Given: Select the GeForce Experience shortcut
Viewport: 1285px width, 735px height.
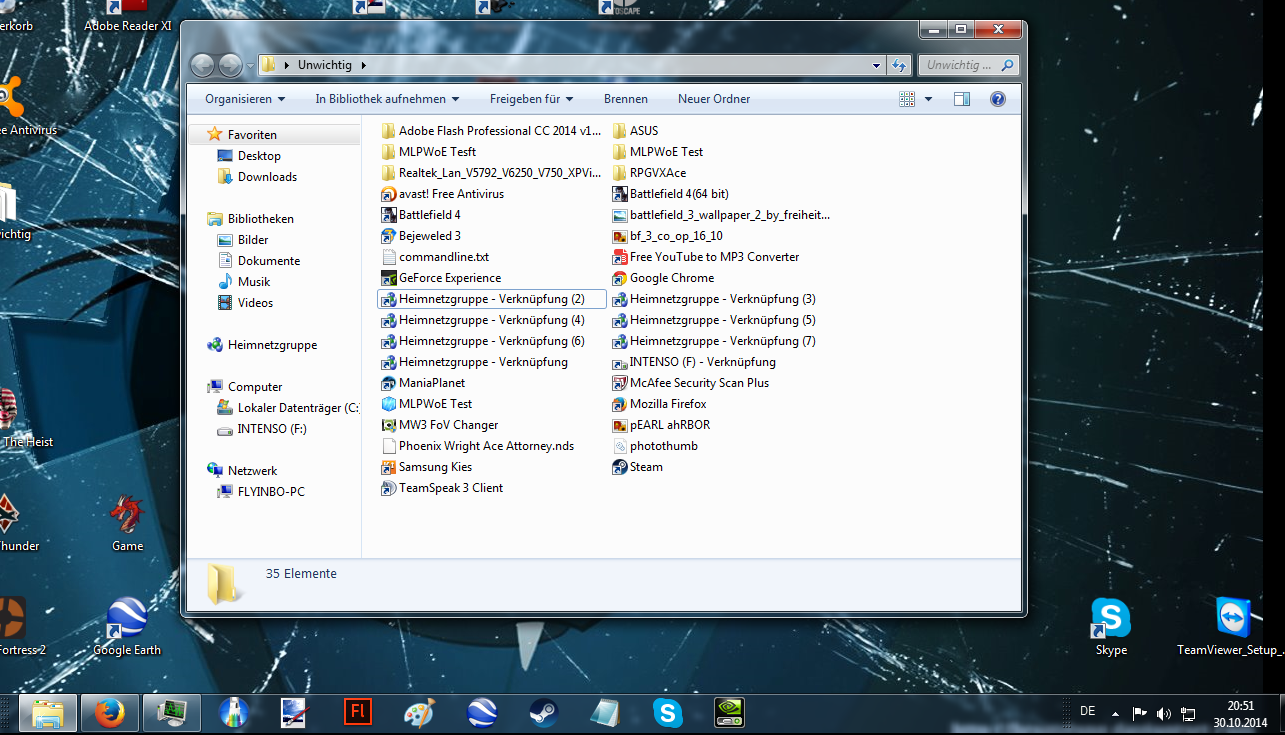Looking at the screenshot, I should pos(442,278).
